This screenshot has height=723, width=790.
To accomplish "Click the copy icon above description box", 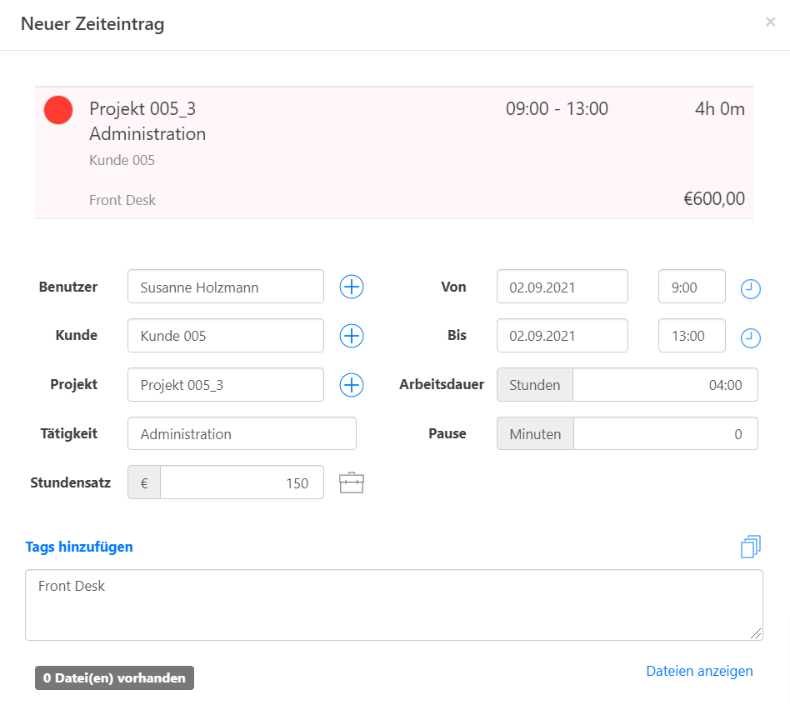I will 751,546.
